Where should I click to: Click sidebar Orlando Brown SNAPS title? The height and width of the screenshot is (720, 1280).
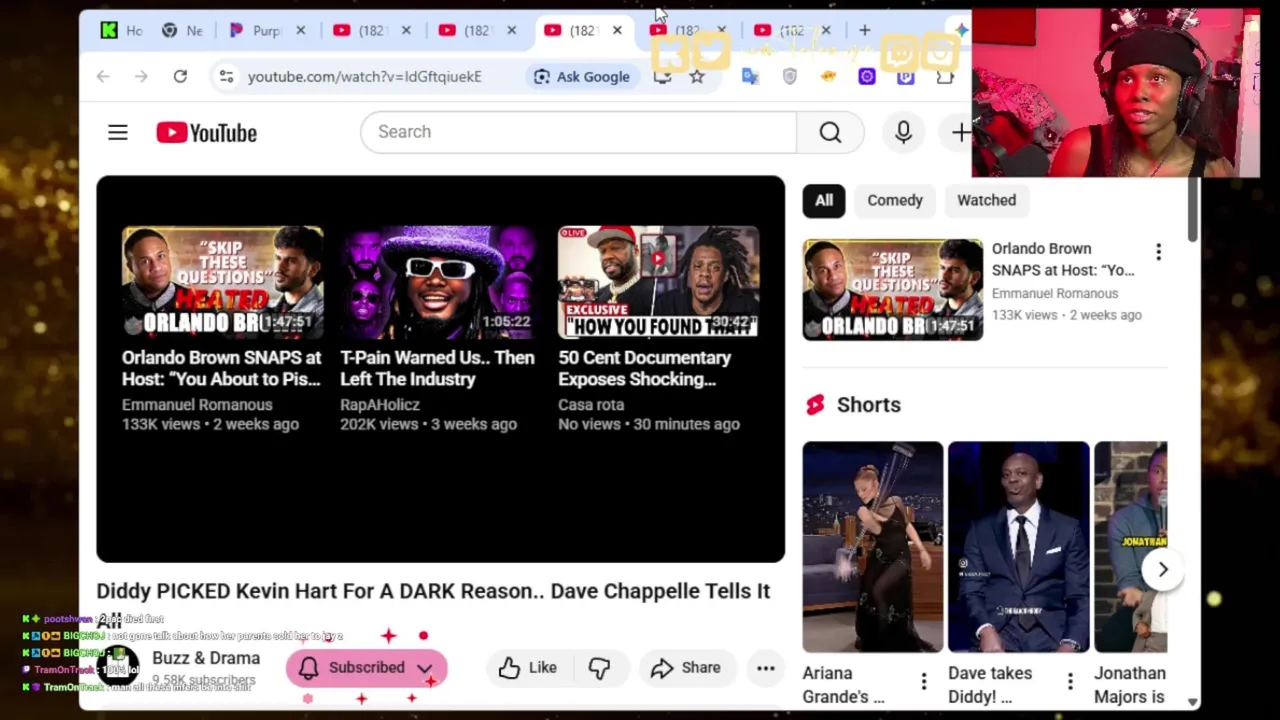(x=1063, y=259)
